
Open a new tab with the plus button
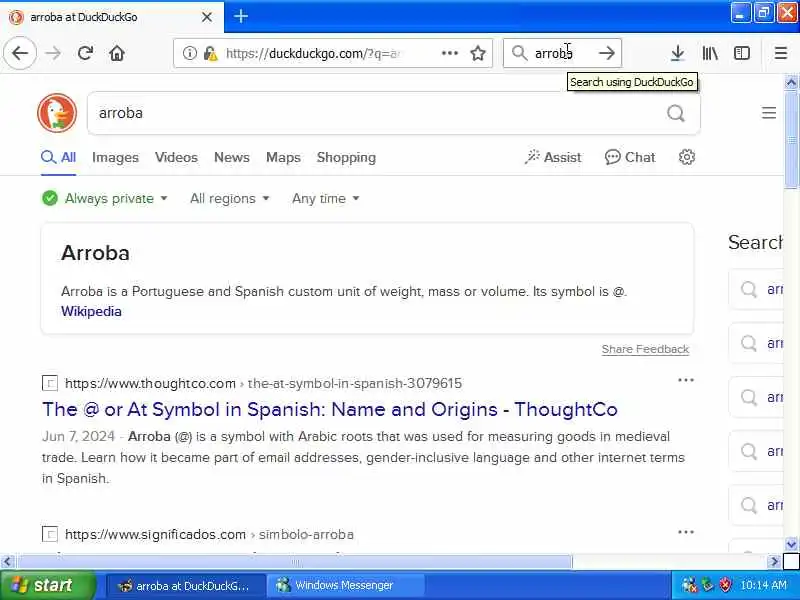[x=241, y=16]
